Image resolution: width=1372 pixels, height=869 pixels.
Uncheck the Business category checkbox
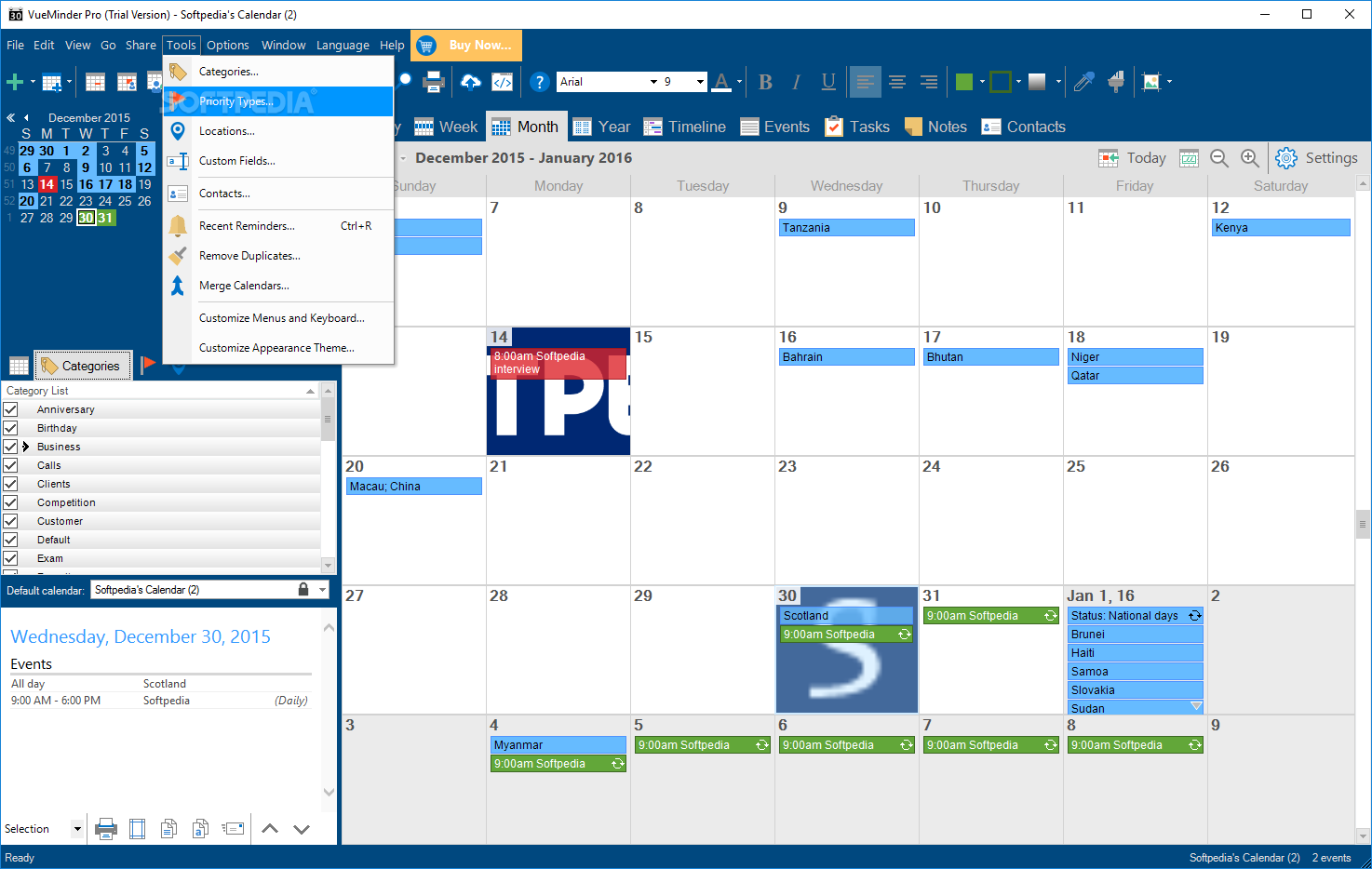point(11,447)
